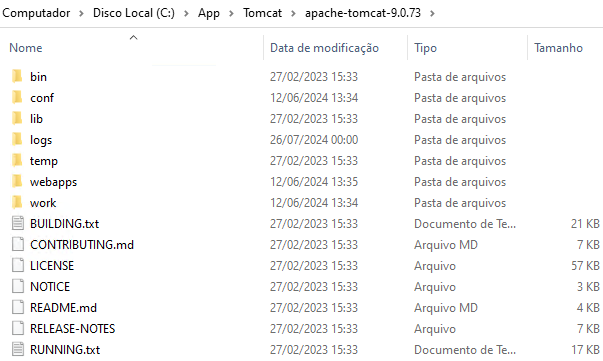Click the CONTRIBUTING.md file icon

[x=18, y=245]
